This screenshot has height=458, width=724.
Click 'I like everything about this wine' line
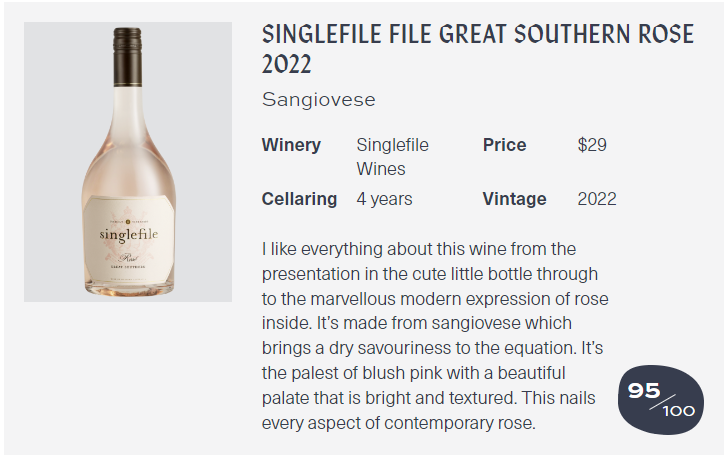pyautogui.click(x=419, y=249)
